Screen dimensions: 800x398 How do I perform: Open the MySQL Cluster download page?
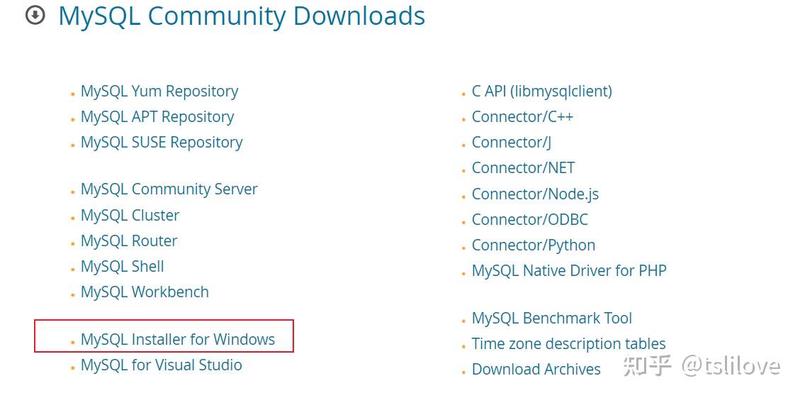[x=130, y=215]
